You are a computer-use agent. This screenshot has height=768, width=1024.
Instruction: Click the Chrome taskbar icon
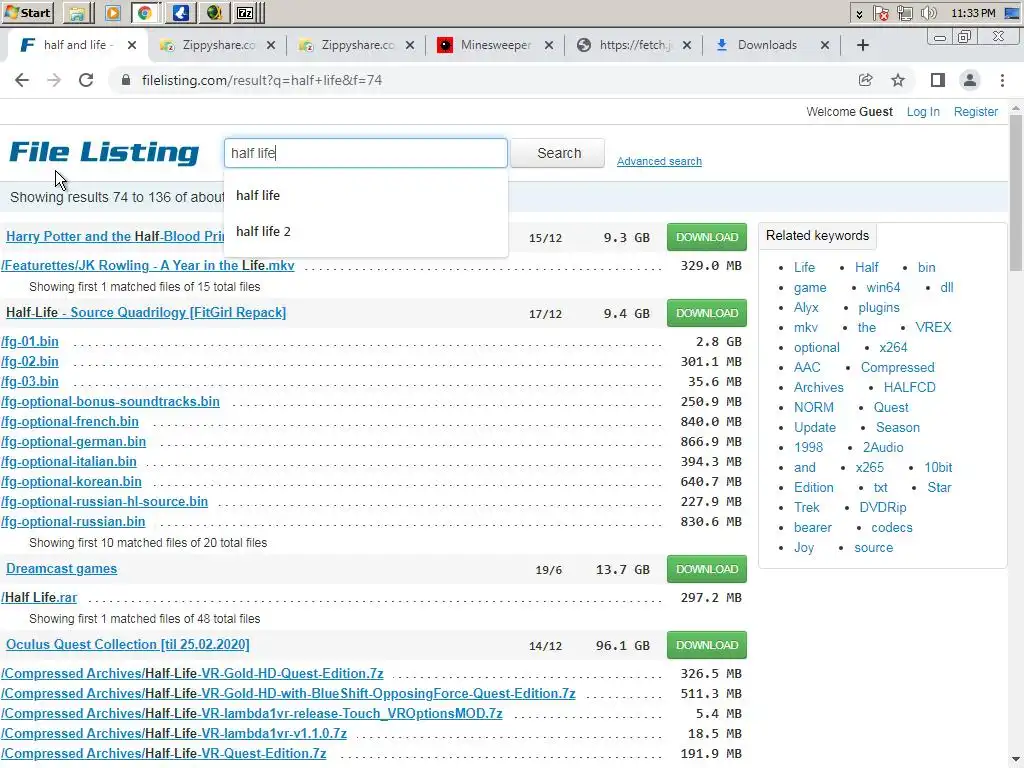click(145, 12)
